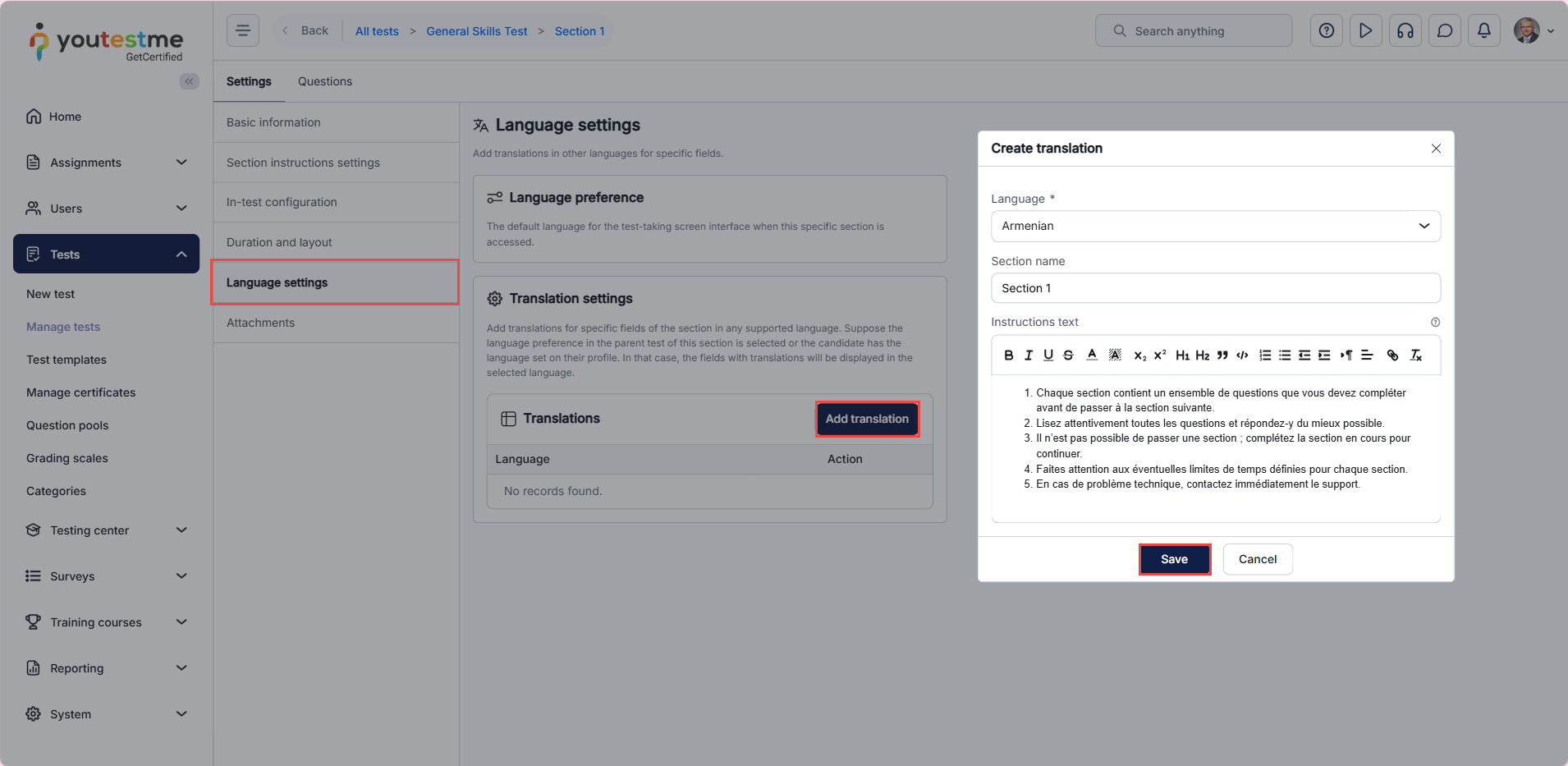This screenshot has width=1568, height=766.
Task: Cancel the Create translation dialog
Action: click(1257, 559)
